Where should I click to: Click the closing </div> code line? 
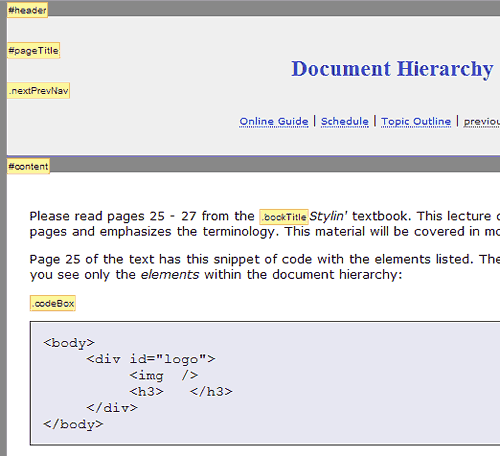pyautogui.click(x=112, y=408)
